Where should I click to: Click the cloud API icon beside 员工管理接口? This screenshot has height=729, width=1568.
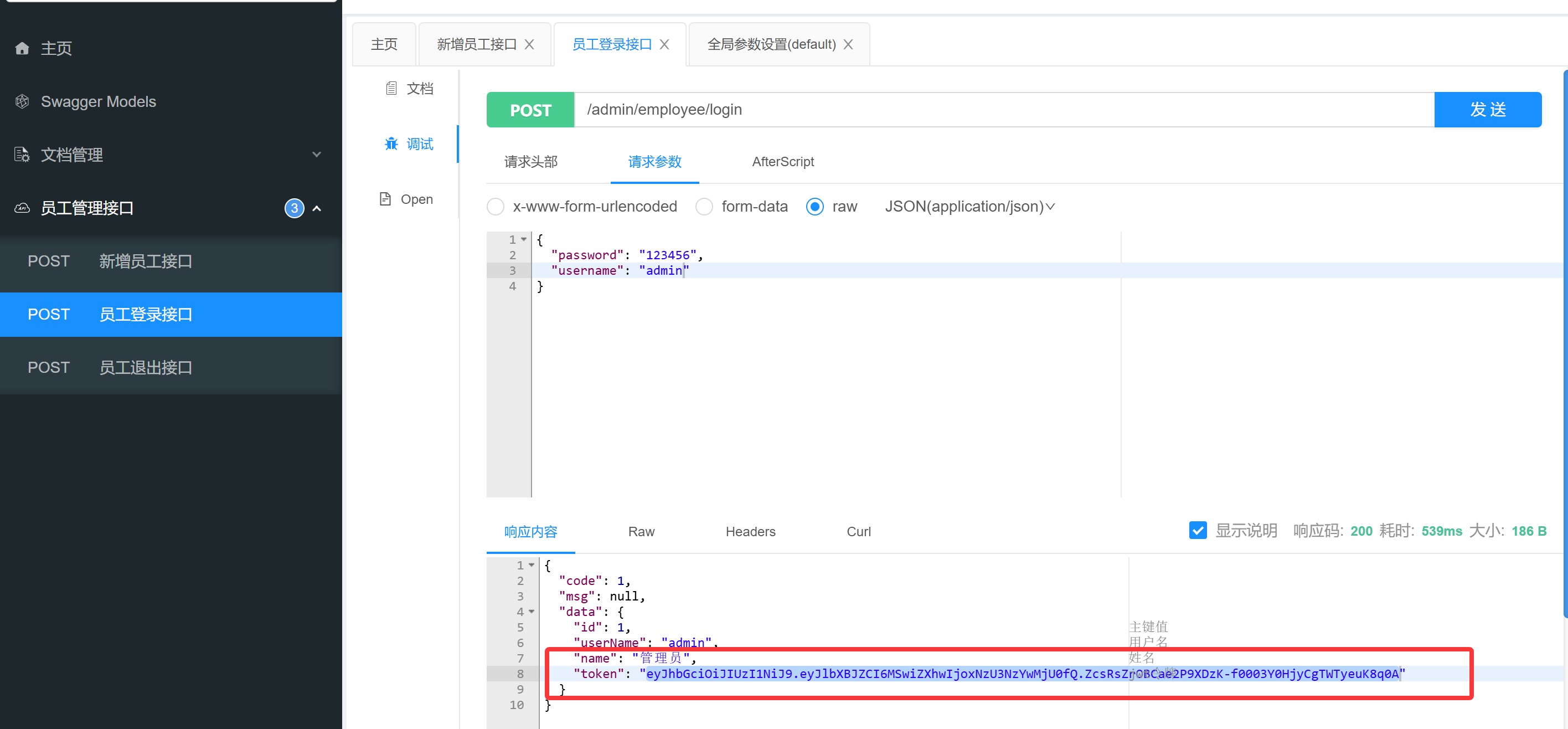[22, 208]
